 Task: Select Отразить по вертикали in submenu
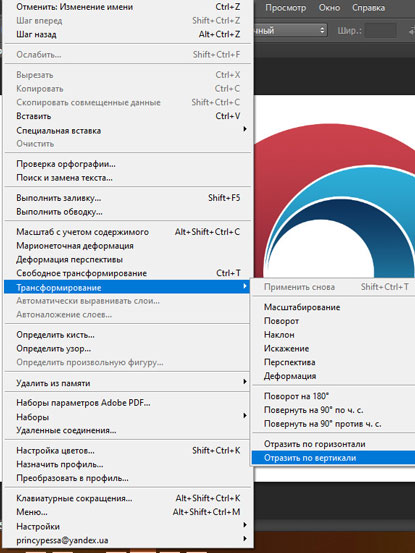tap(333, 458)
